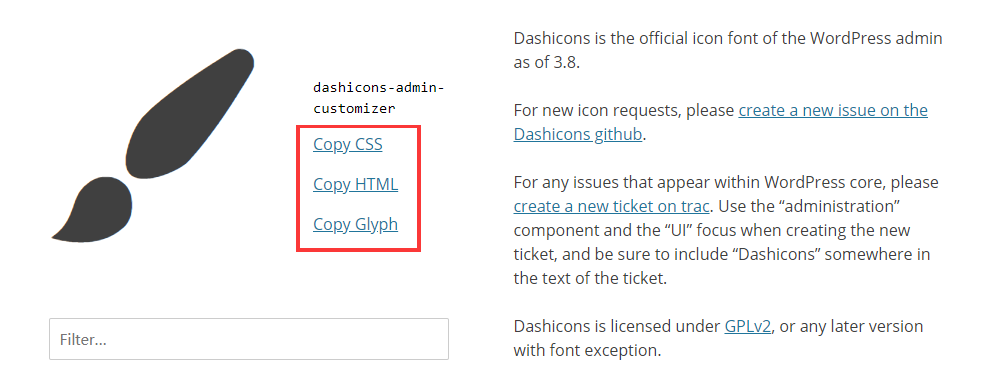Click the "Dashicons is licensed under" text
This screenshot has height=380, width=989.
[x=617, y=326]
